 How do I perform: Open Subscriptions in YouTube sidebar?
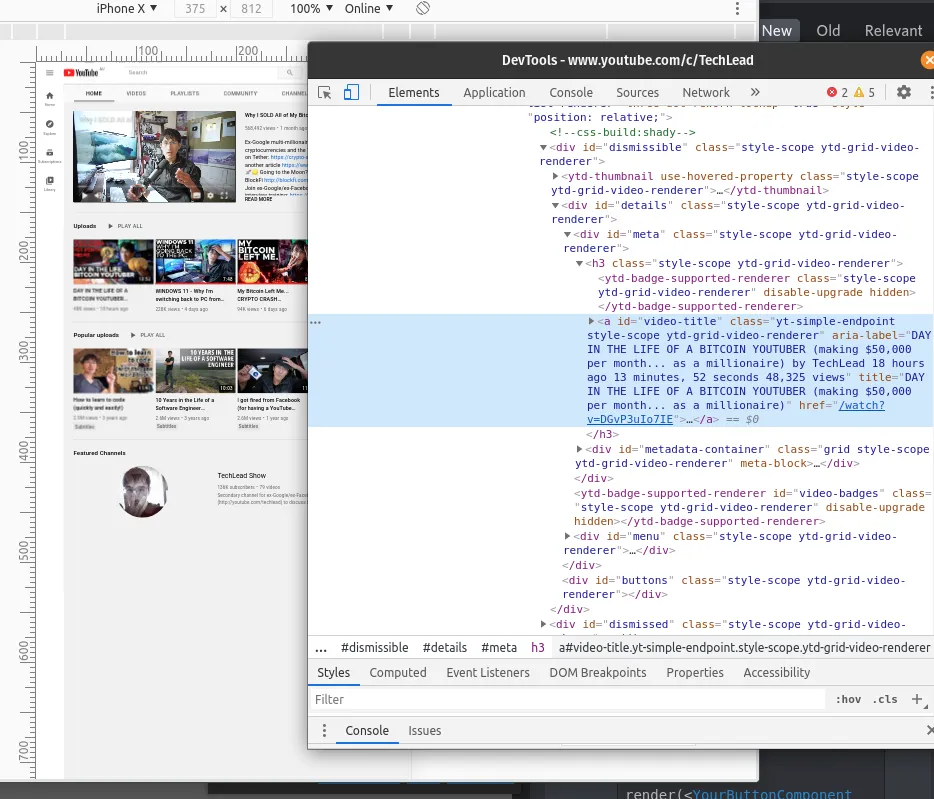point(49,156)
